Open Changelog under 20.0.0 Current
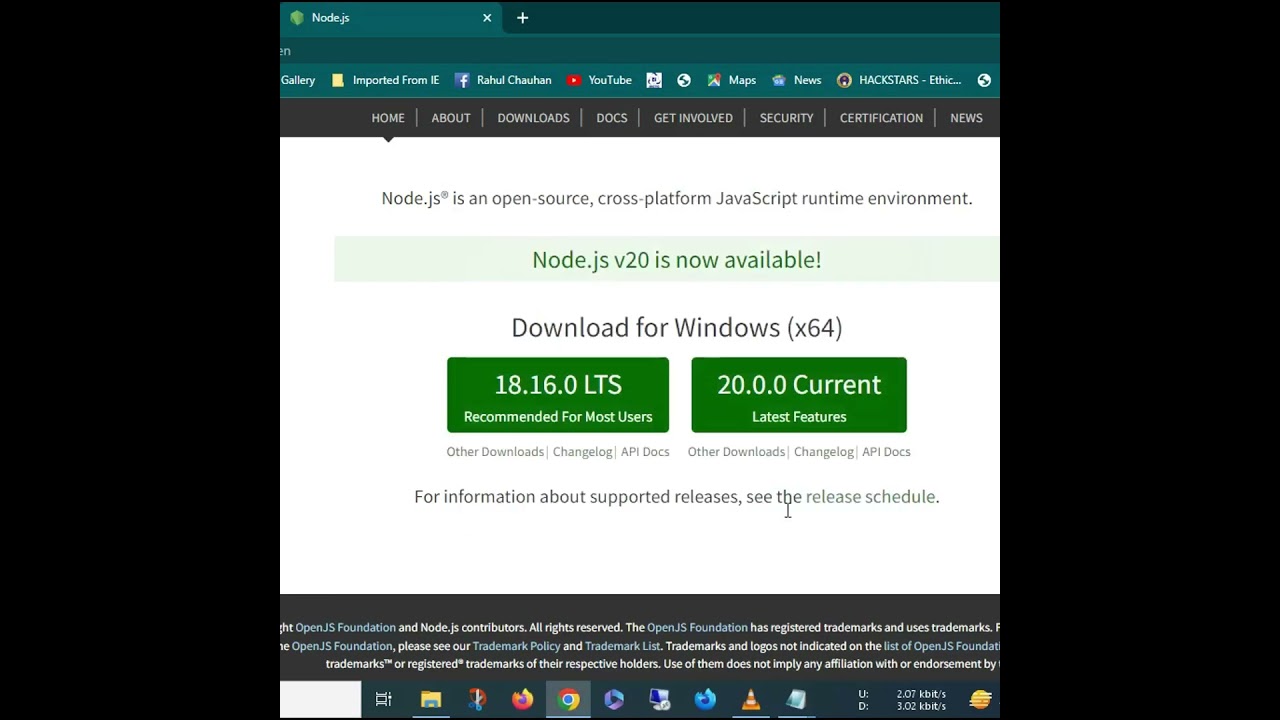This screenshot has height=720, width=1280. (823, 452)
